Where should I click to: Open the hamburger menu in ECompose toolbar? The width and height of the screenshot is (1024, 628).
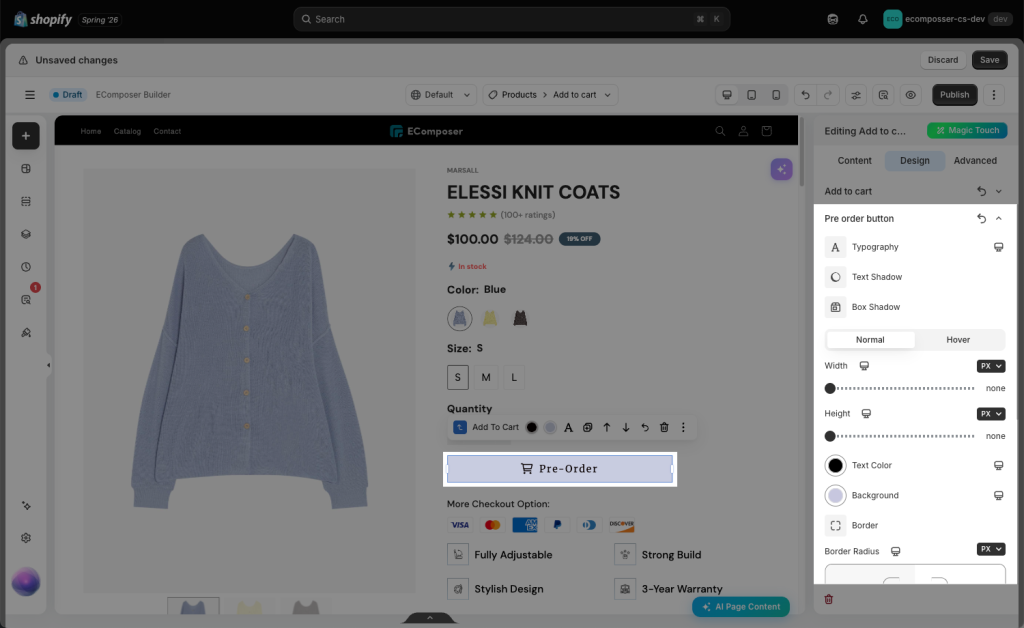(x=29, y=95)
